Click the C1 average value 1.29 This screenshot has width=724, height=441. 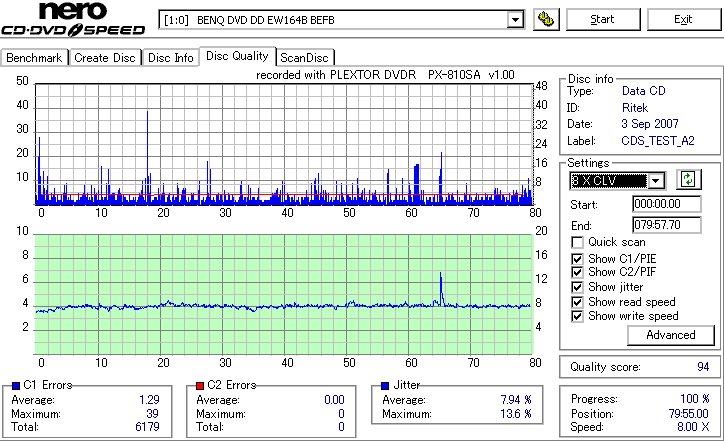pos(149,400)
